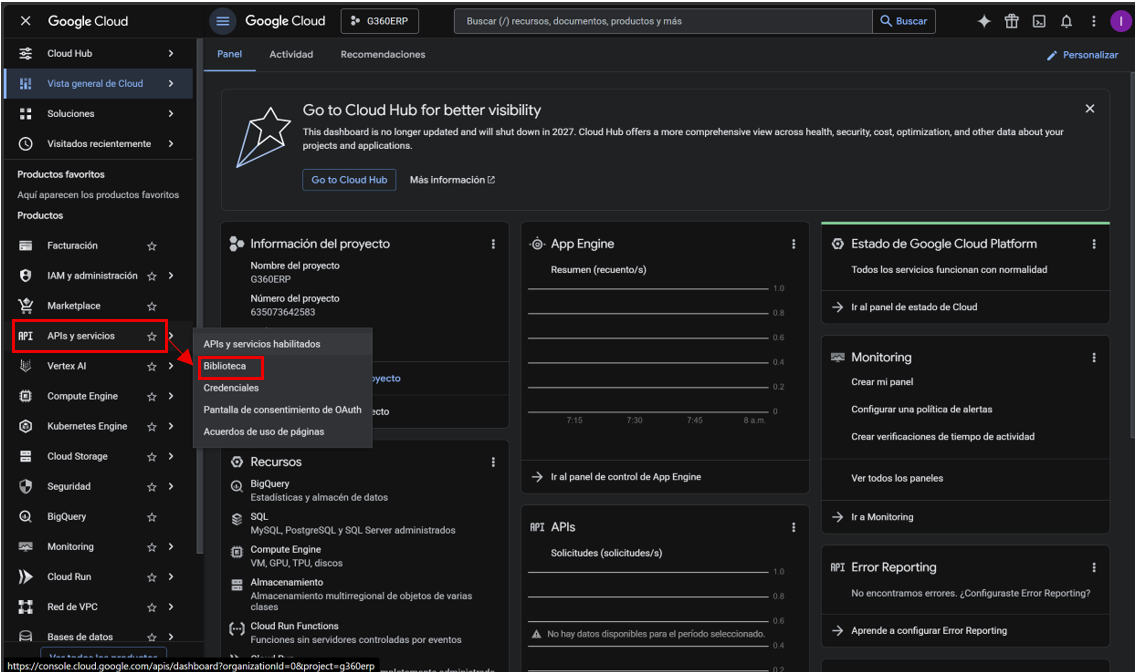Focus the Buscar recursos search field

pos(663,21)
